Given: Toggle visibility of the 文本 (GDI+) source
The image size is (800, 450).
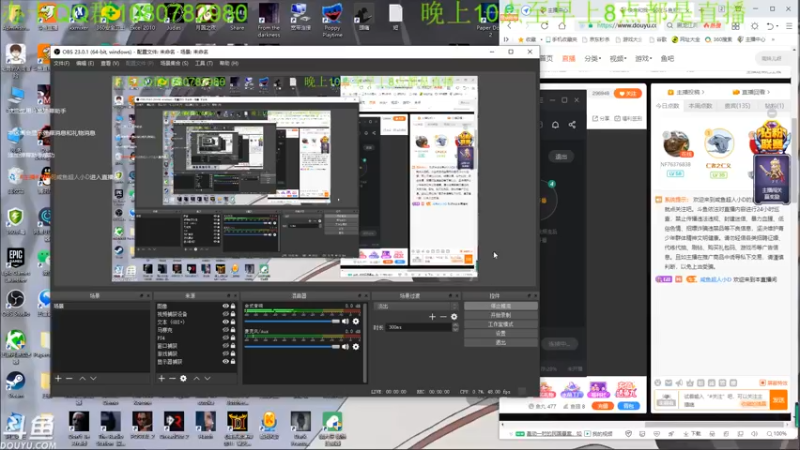Looking at the screenshot, I should pyautogui.click(x=225, y=322).
